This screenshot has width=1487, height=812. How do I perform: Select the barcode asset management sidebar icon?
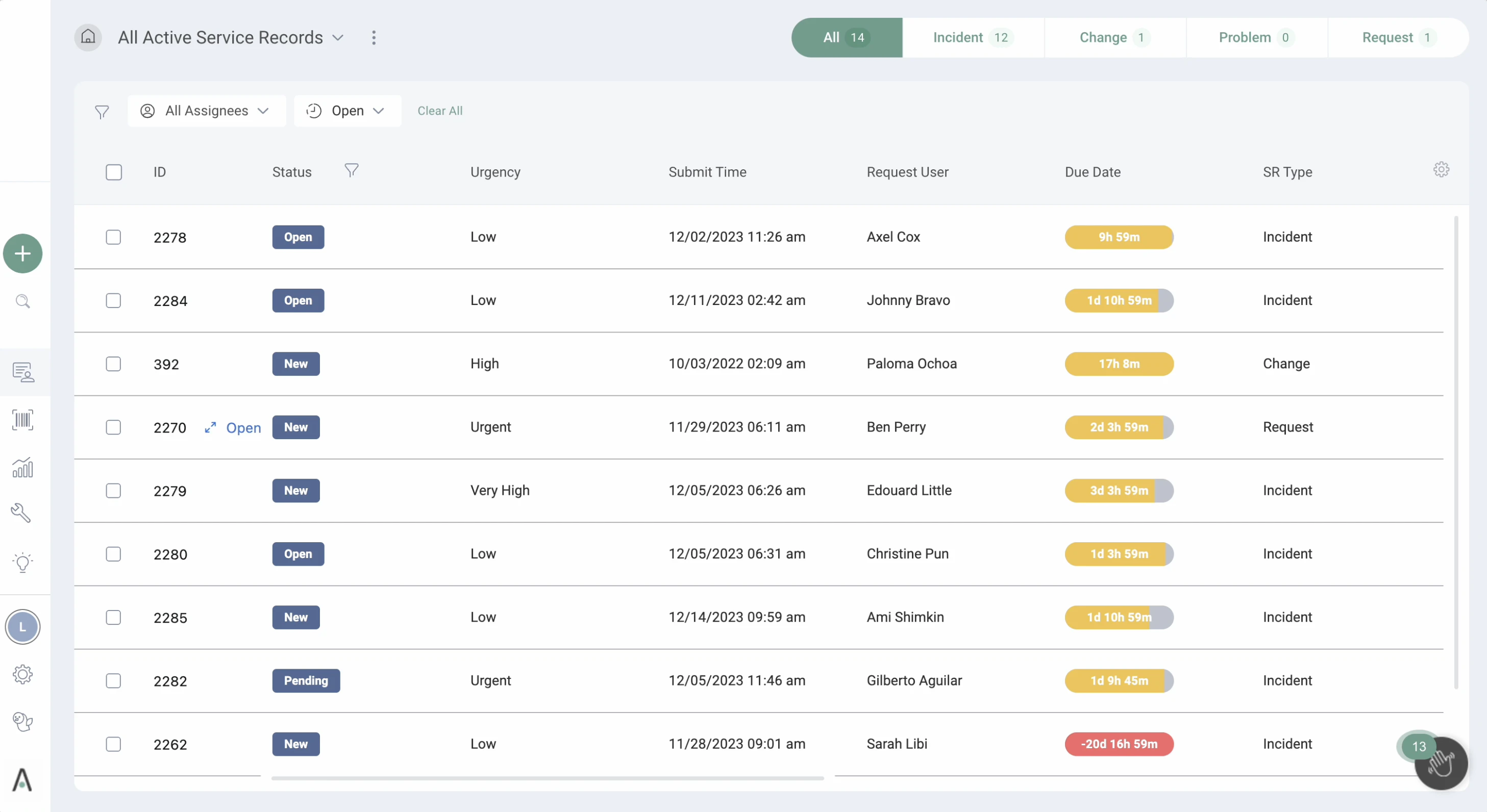pos(22,420)
